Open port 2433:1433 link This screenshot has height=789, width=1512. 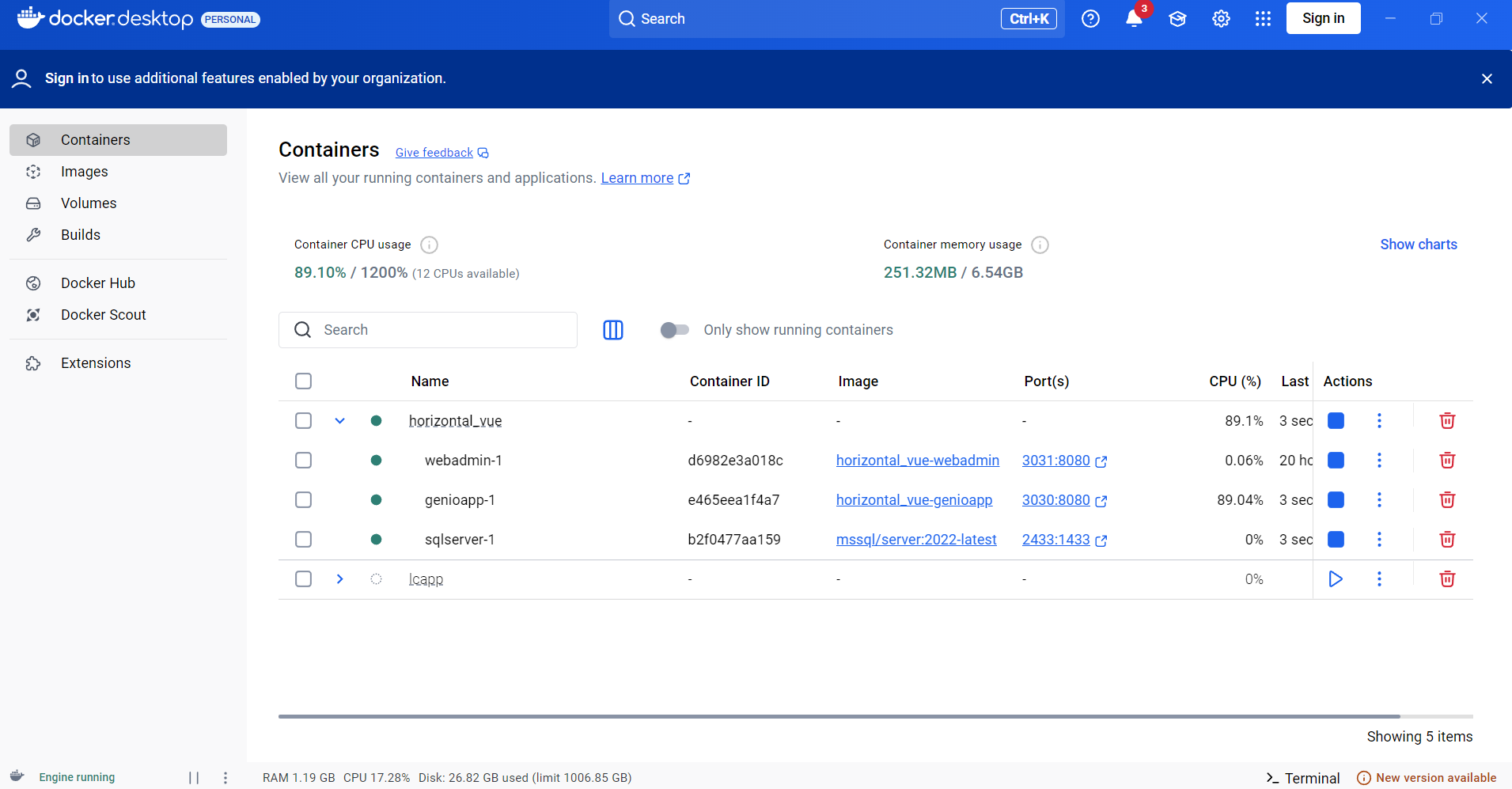point(1064,540)
